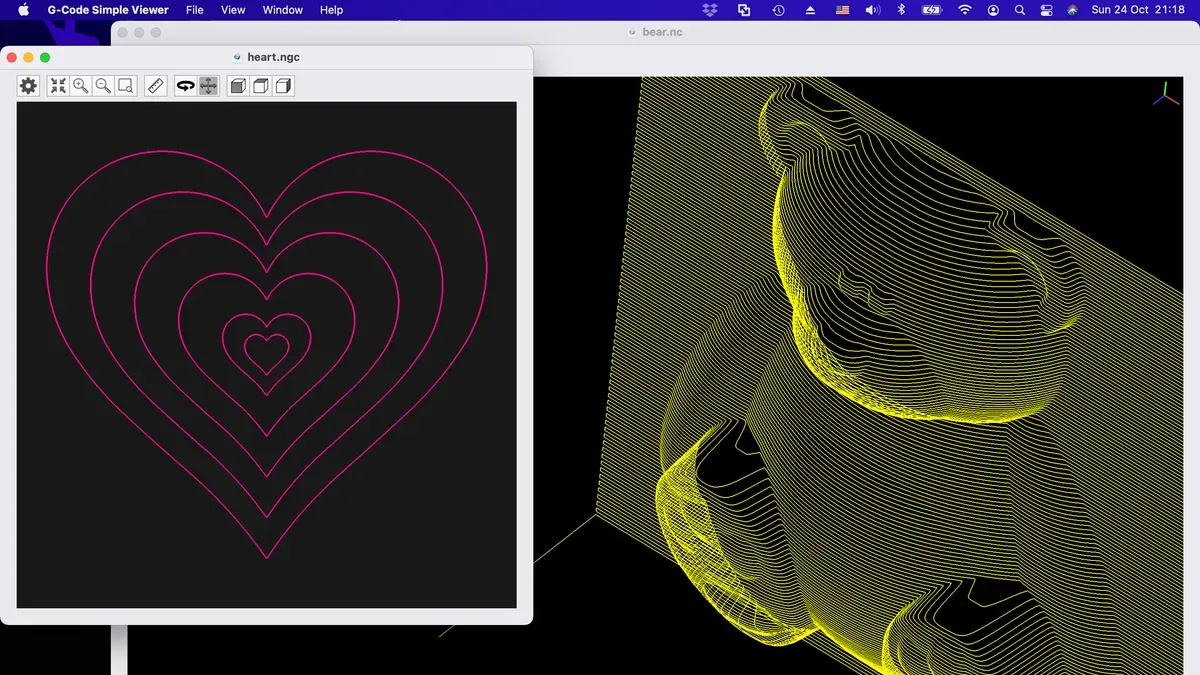Viewport: 1200px width, 675px height.
Task: Activate the rotate view mode icon
Action: pyautogui.click(x=185, y=86)
